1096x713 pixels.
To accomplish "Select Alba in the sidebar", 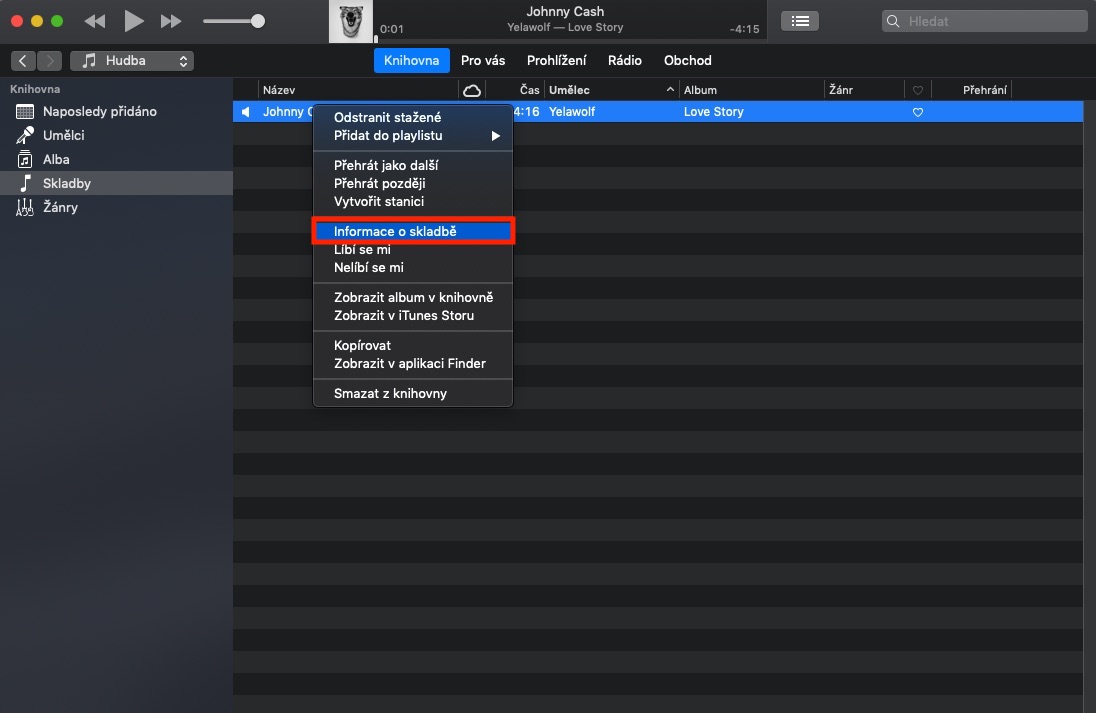I will click(x=116, y=159).
